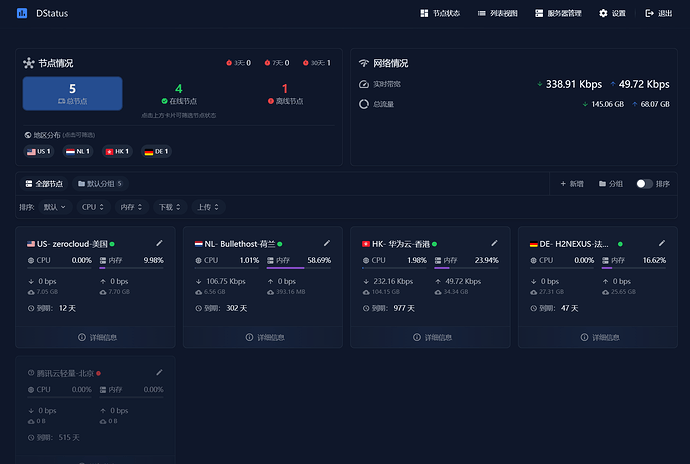
Task: Click the DStatus logo icon
Action: tap(22, 13)
